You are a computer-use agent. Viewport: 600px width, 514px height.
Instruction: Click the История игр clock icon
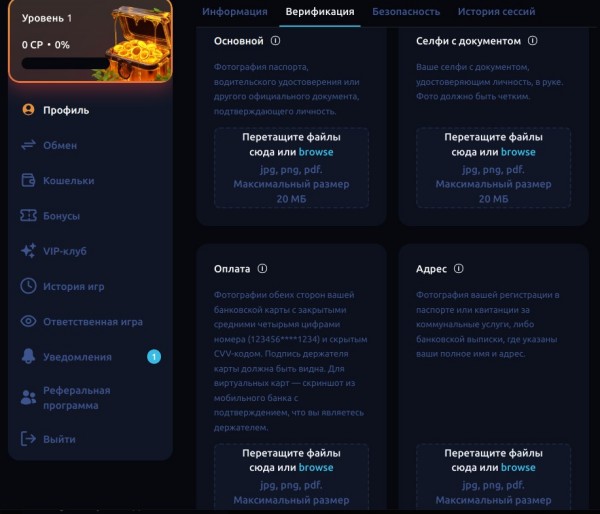28,286
